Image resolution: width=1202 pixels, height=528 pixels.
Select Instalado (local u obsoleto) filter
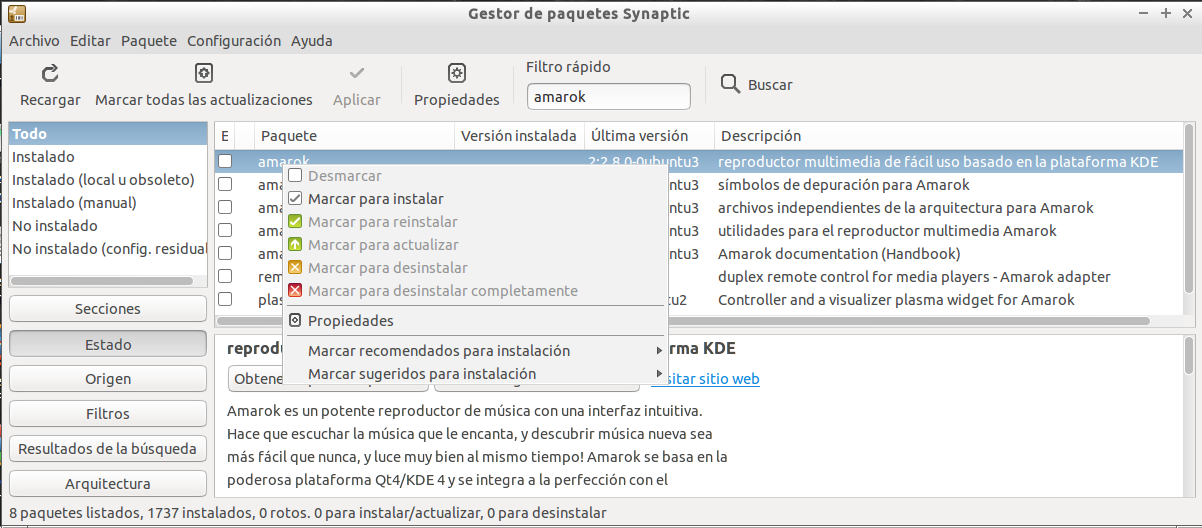tap(108, 180)
